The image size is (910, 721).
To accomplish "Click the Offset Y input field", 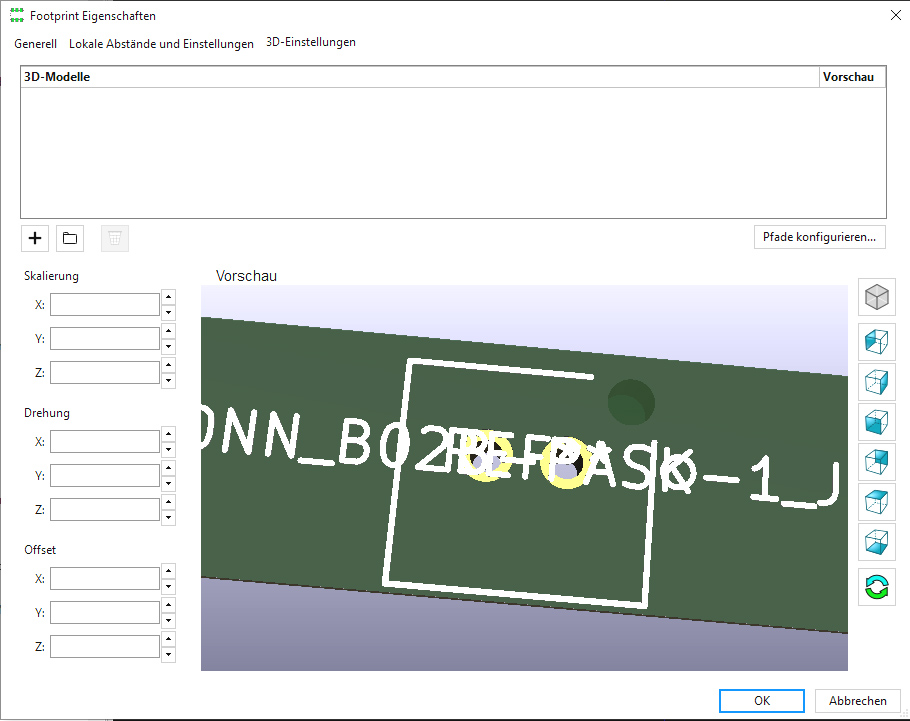I will pos(104,612).
